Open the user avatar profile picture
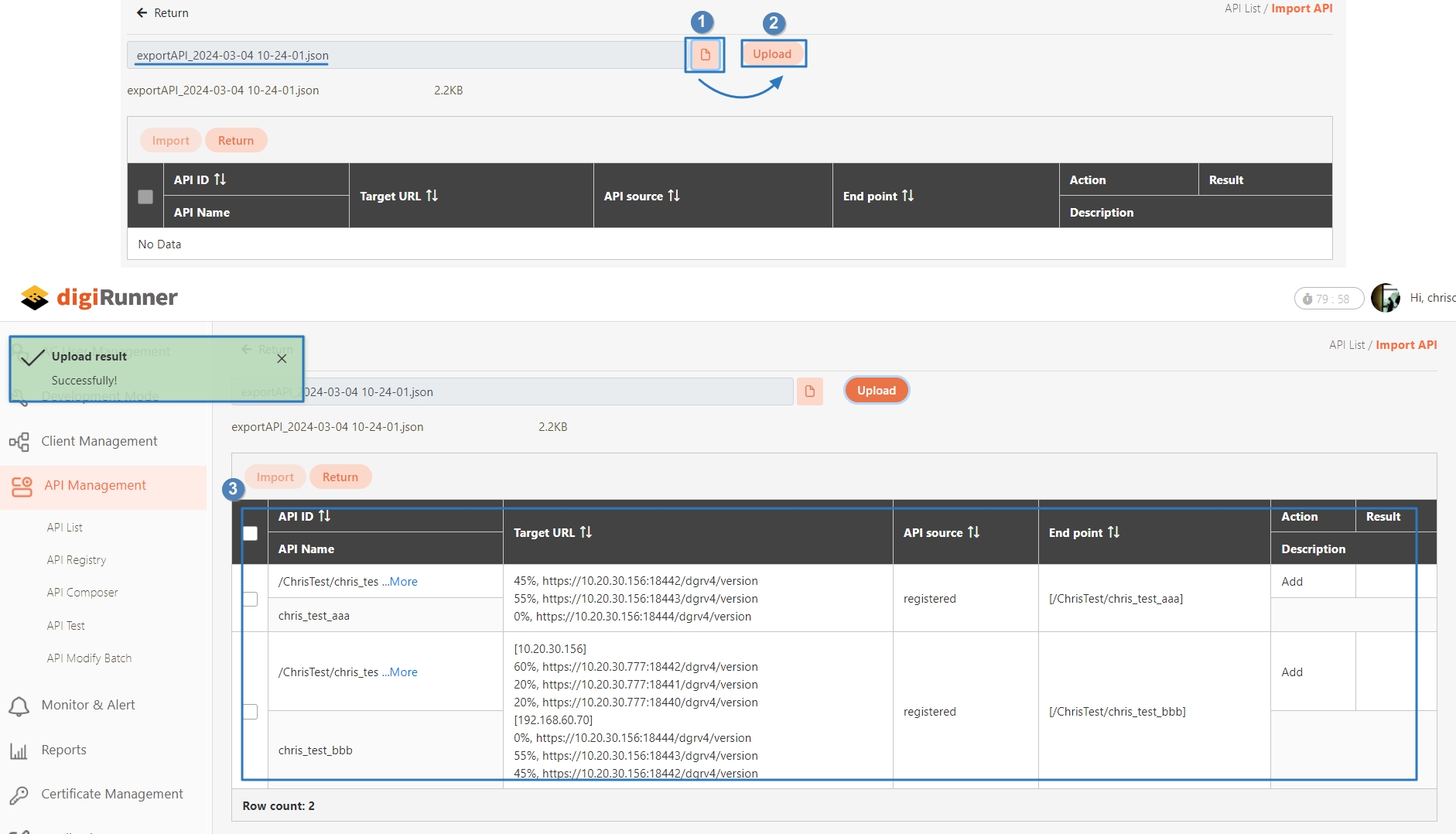Image resolution: width=1456 pixels, height=834 pixels. point(1384,298)
